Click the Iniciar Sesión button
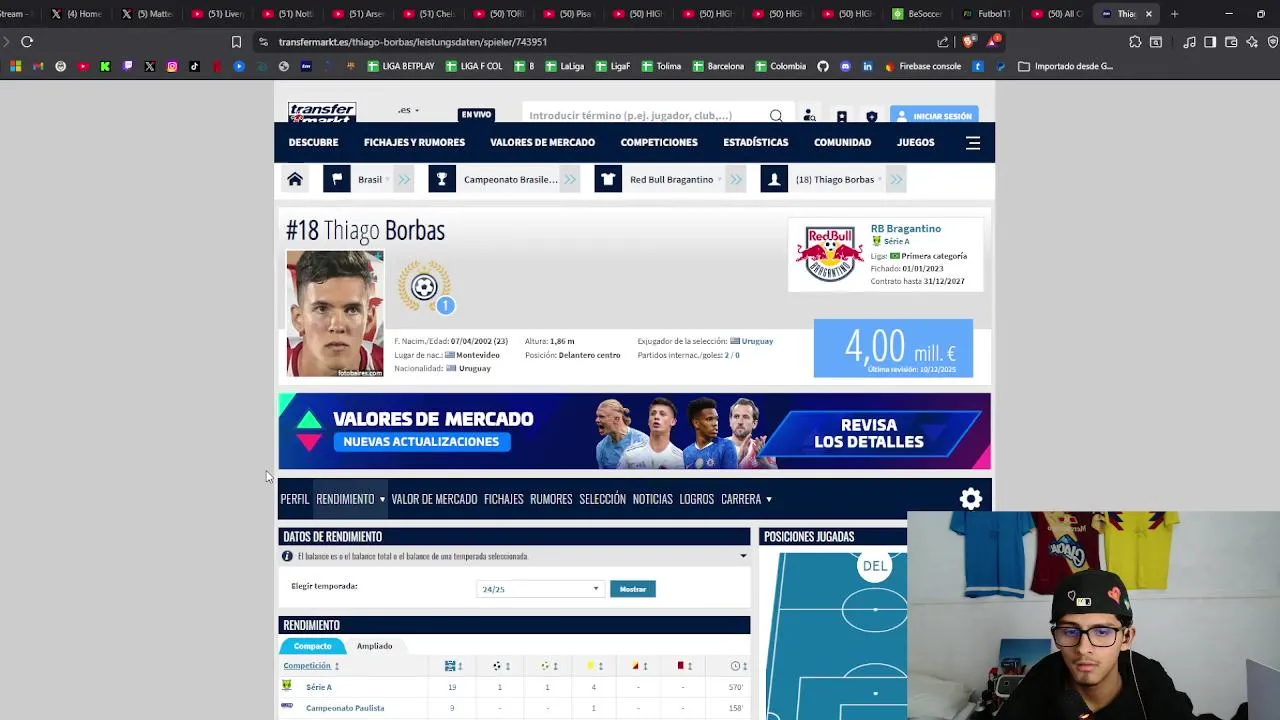This screenshot has width=1280, height=720. click(934, 116)
